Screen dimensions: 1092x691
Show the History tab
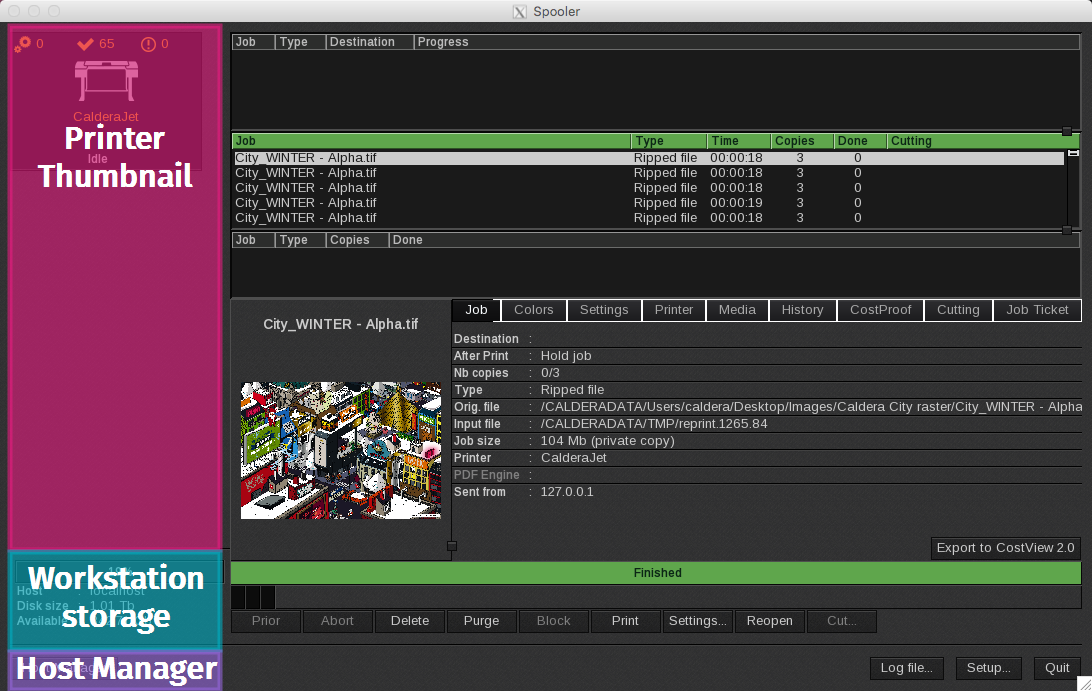point(802,310)
